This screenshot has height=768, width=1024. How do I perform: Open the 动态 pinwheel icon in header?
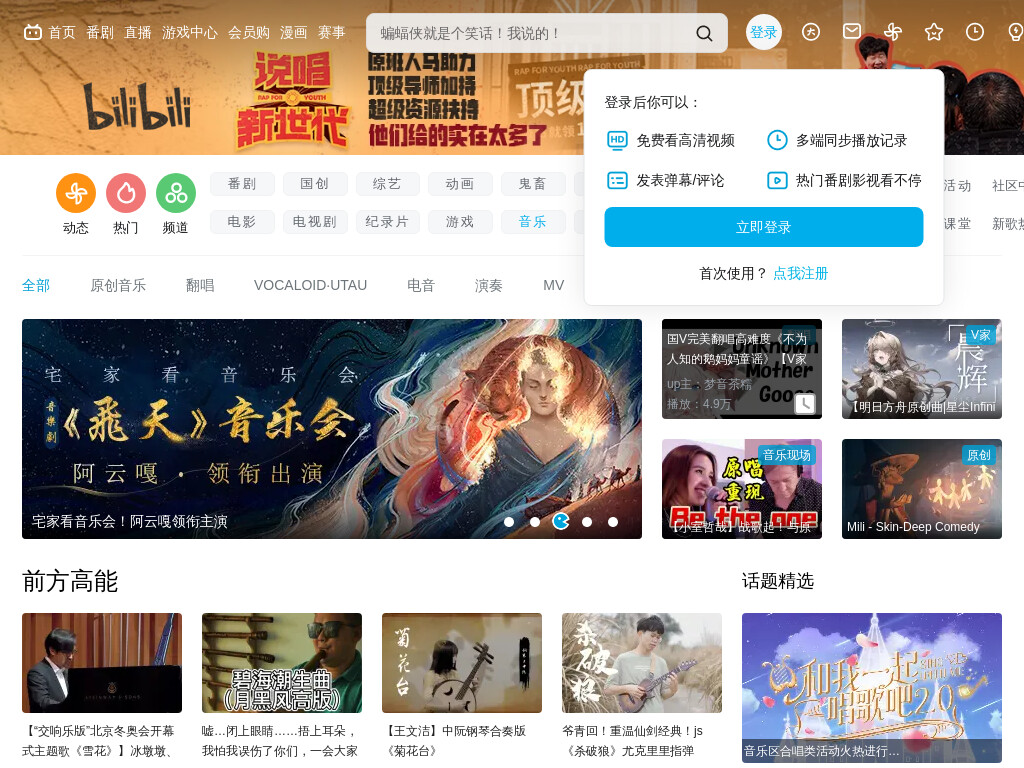click(x=893, y=32)
